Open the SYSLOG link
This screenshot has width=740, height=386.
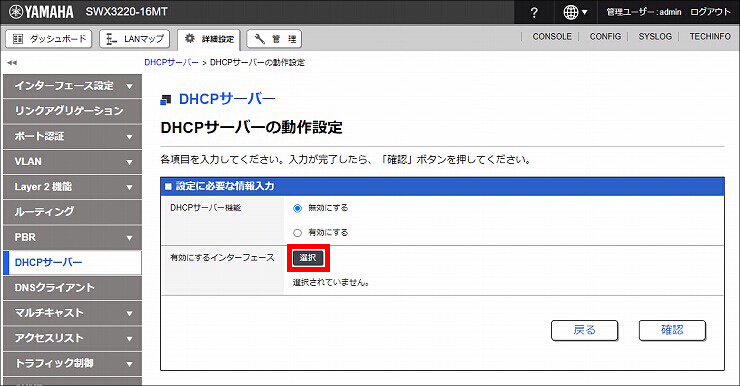pos(655,36)
